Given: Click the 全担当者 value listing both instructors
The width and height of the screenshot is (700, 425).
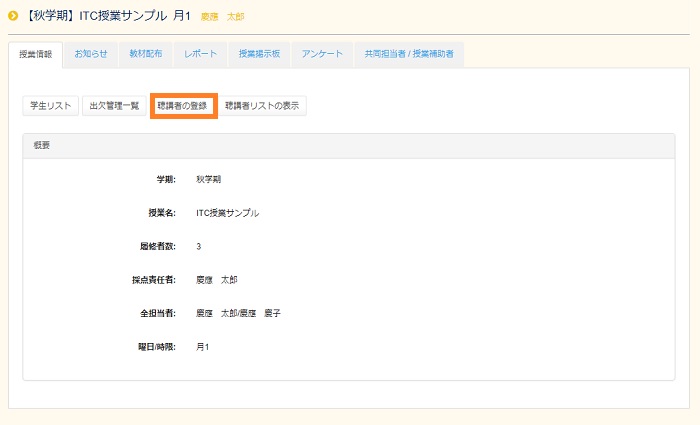Looking at the screenshot, I should tap(238, 313).
